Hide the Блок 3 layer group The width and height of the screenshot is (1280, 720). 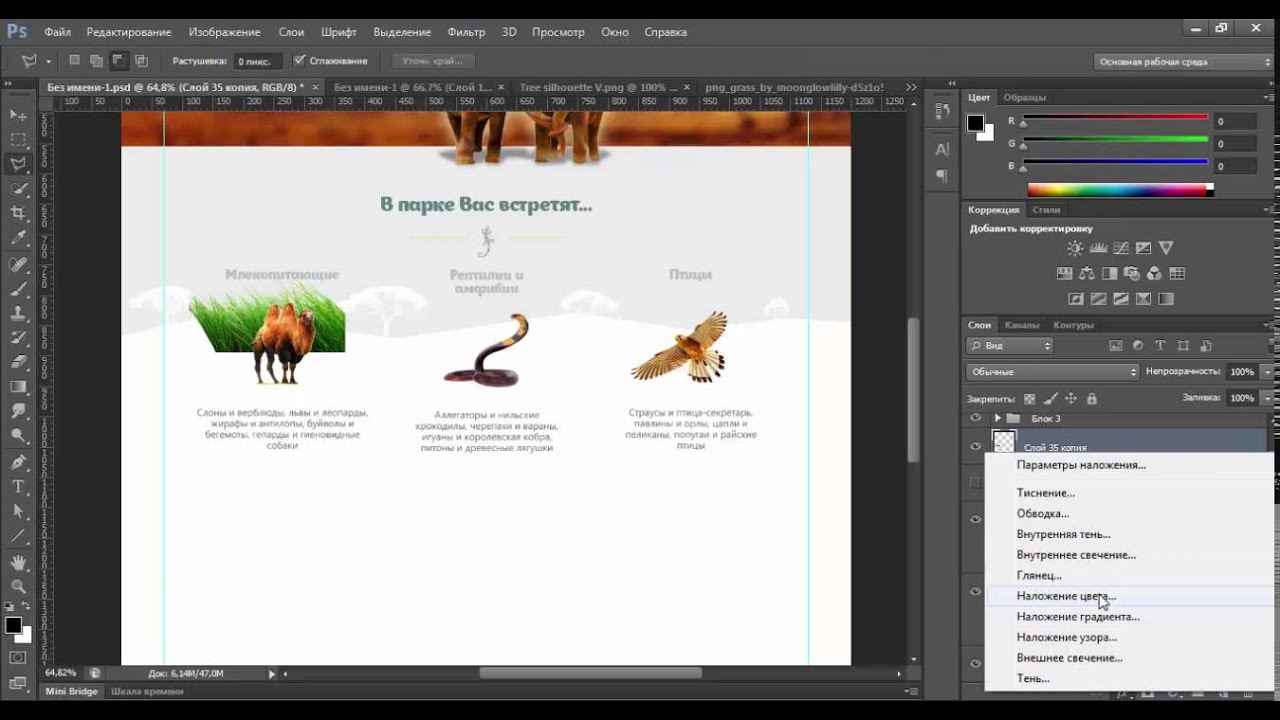975,418
